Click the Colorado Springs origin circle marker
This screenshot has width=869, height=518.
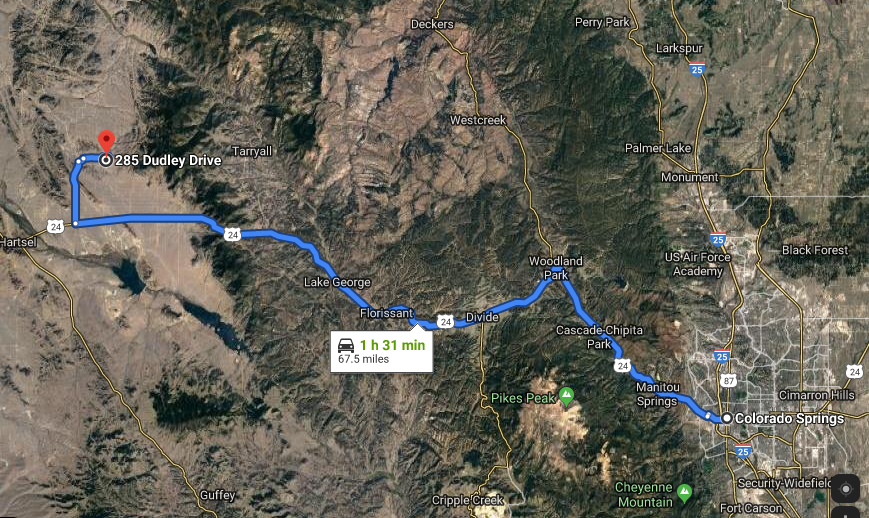click(x=727, y=418)
